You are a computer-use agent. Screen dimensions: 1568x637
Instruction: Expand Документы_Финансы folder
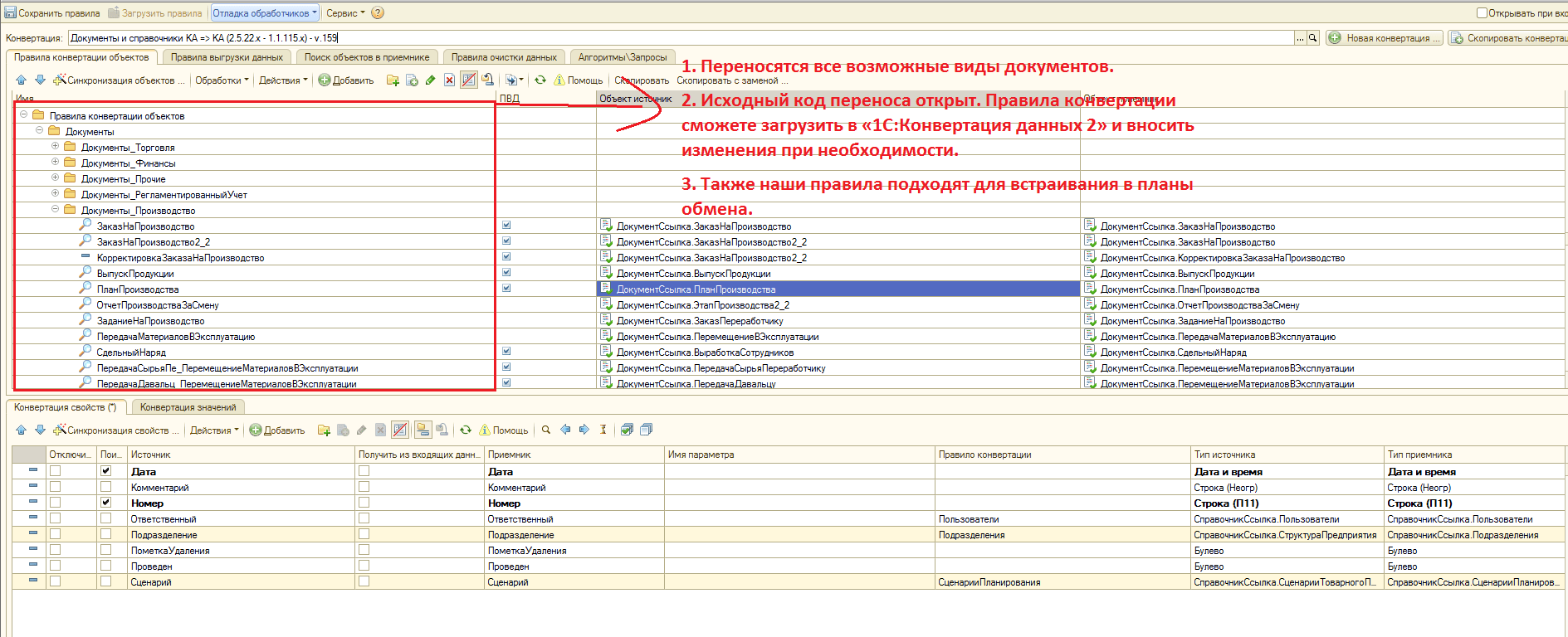coord(55,163)
